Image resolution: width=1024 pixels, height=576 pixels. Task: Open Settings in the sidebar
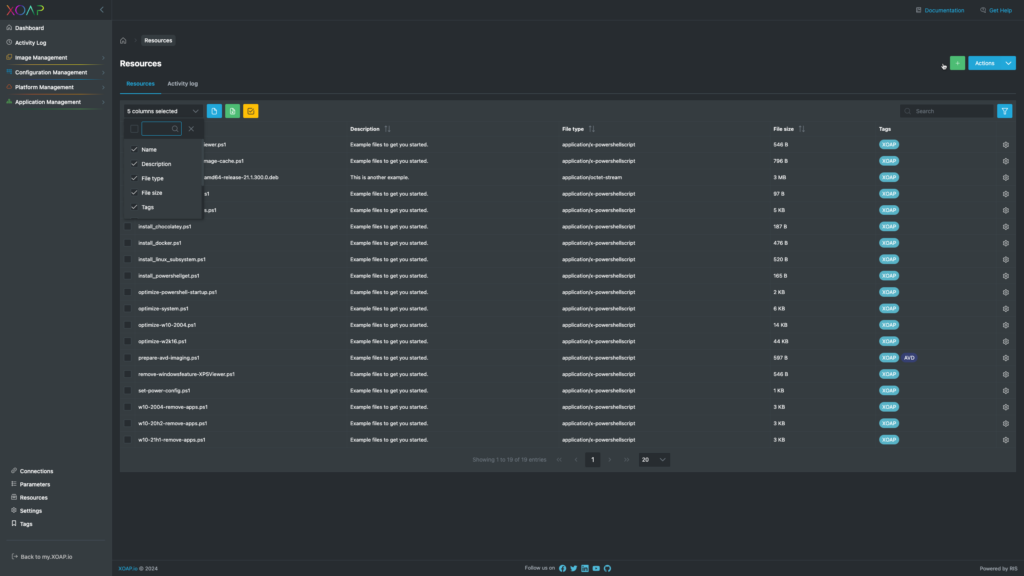pos(30,511)
